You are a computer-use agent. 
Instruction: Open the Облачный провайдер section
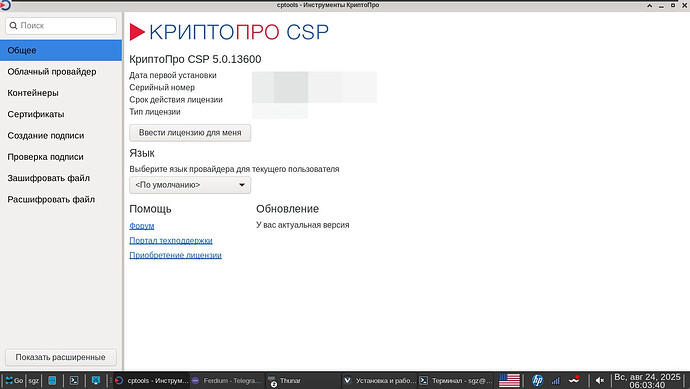pos(61,72)
